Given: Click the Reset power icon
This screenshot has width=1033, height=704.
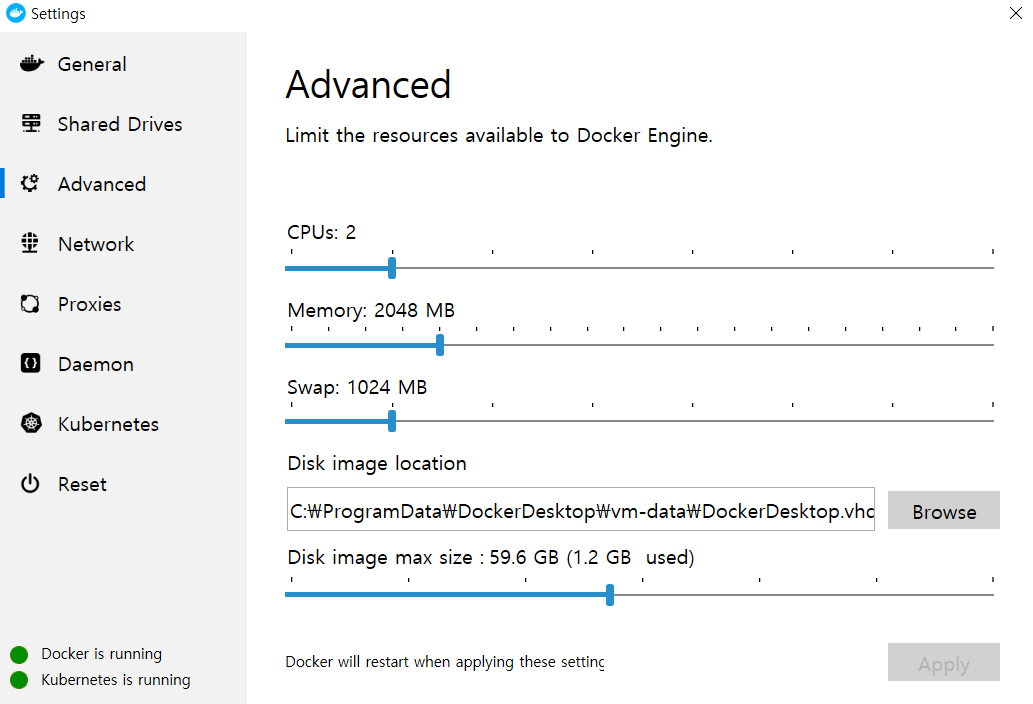Looking at the screenshot, I should point(30,483).
